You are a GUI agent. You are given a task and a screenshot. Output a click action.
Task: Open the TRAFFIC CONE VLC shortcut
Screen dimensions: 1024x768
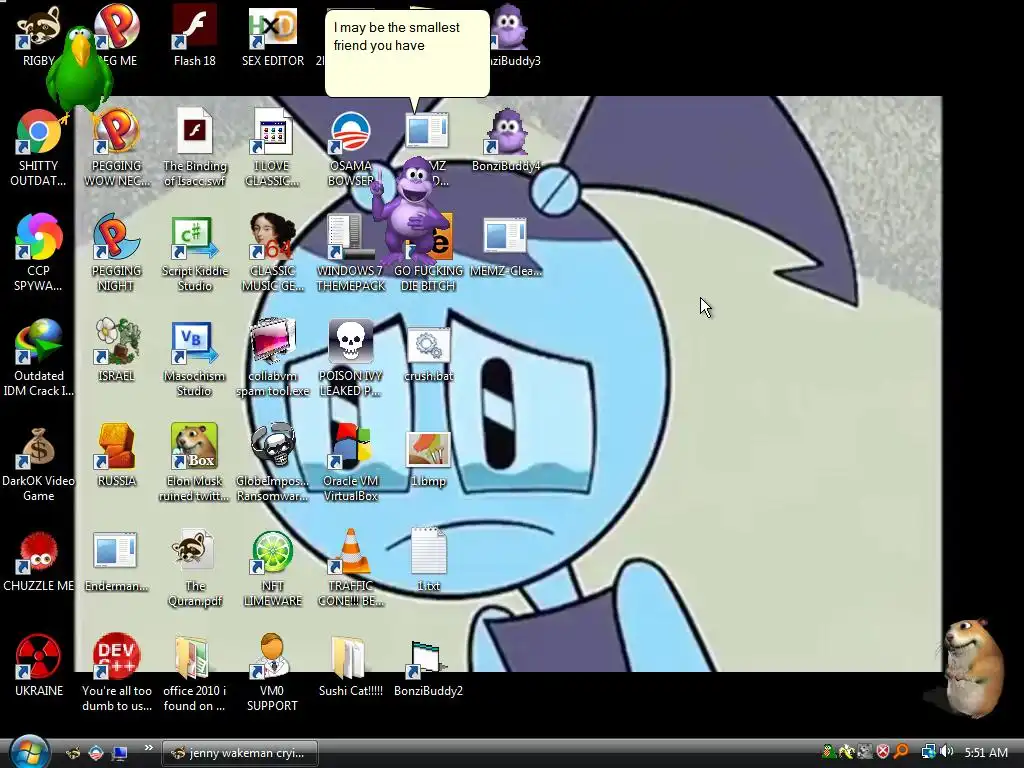[x=351, y=568]
